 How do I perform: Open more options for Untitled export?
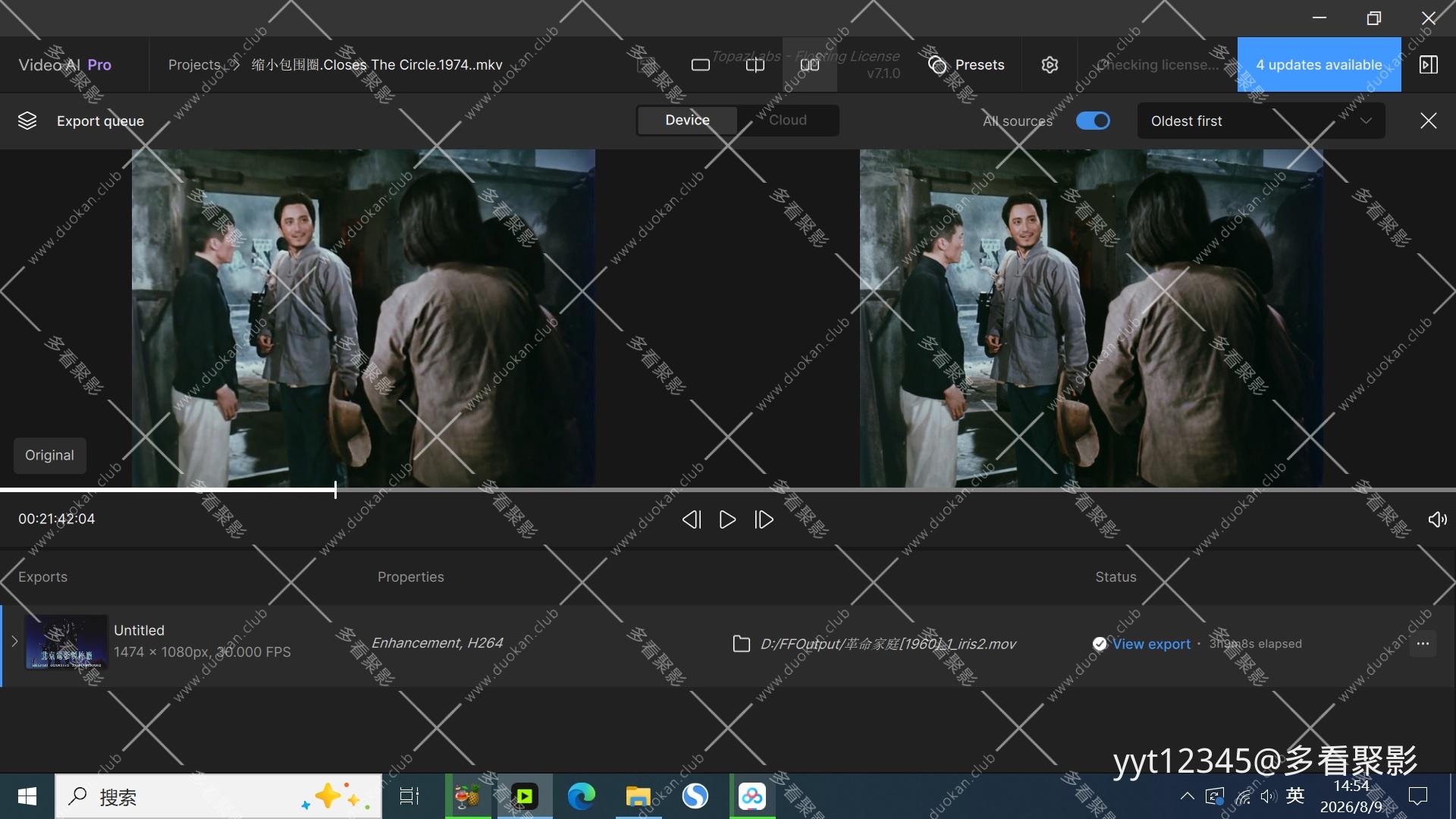click(x=1423, y=644)
